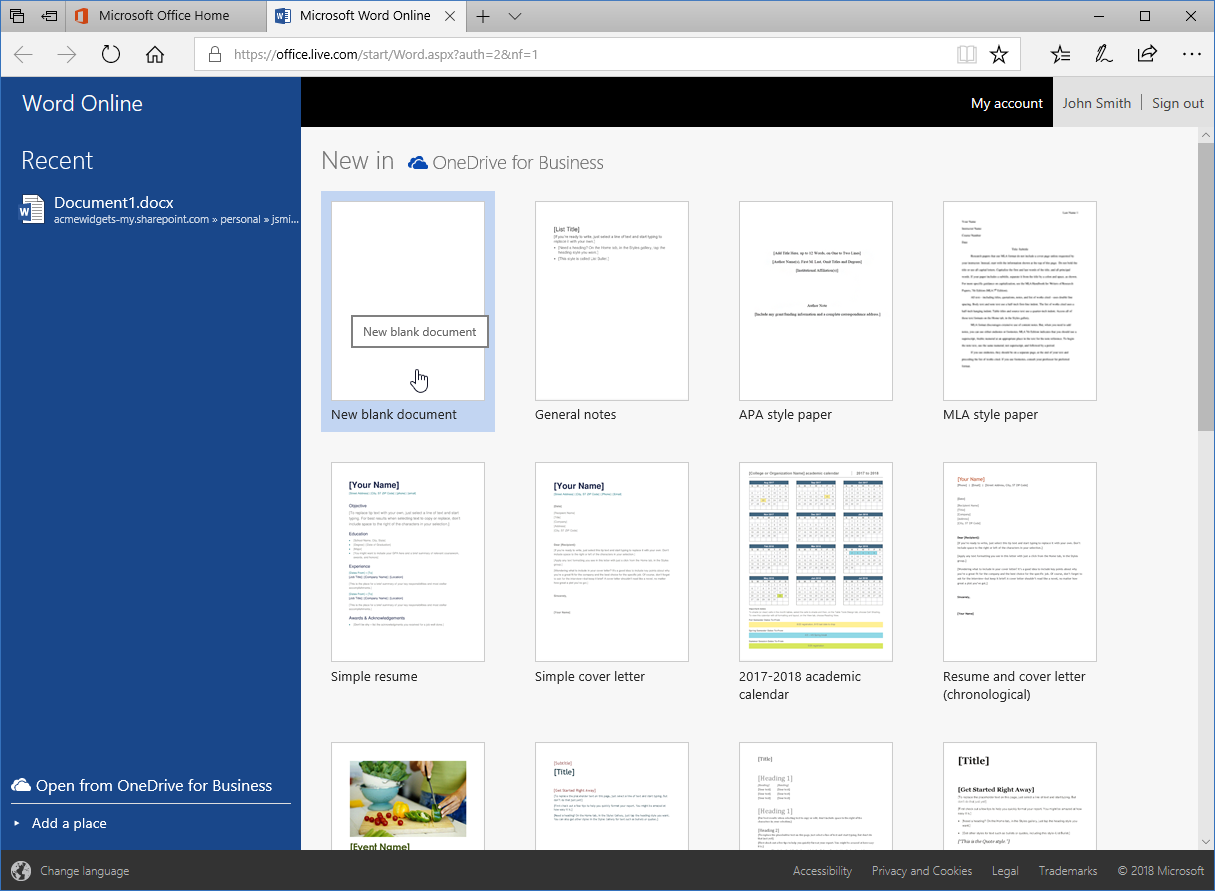Image resolution: width=1215 pixels, height=891 pixels.
Task: Go to the browser home page
Action: [x=154, y=54]
